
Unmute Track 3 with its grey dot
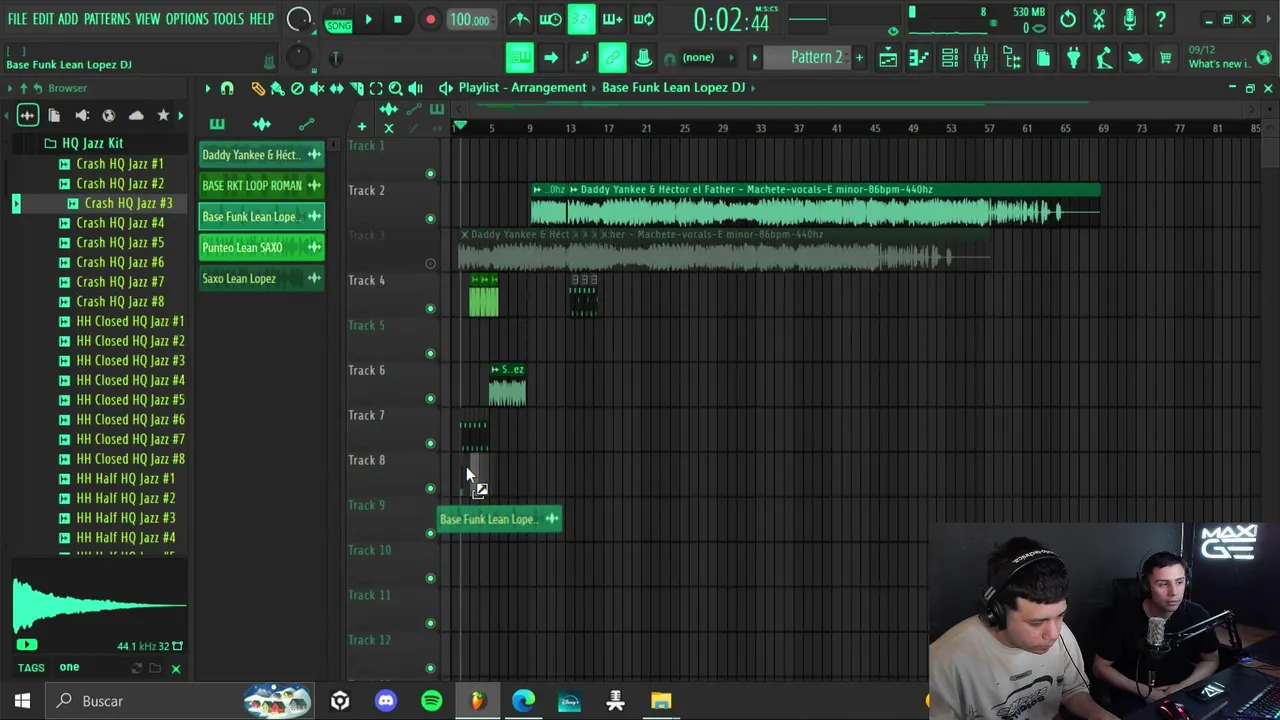430,264
